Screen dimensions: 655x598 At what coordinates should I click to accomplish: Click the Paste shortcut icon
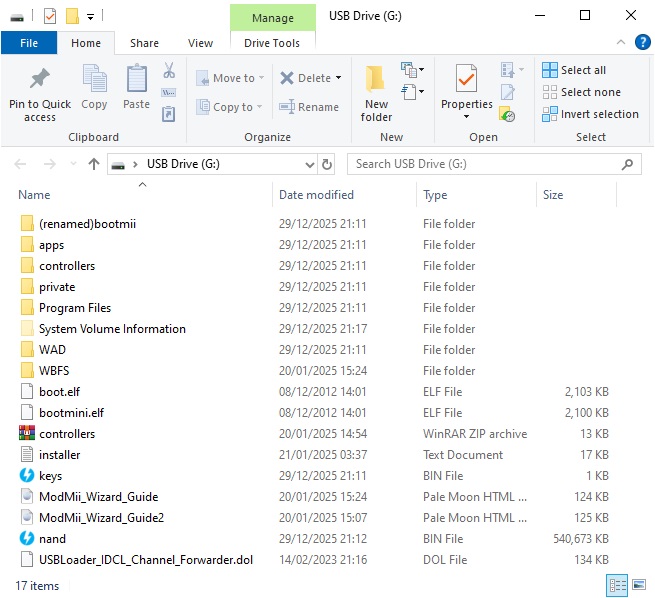pos(169,114)
